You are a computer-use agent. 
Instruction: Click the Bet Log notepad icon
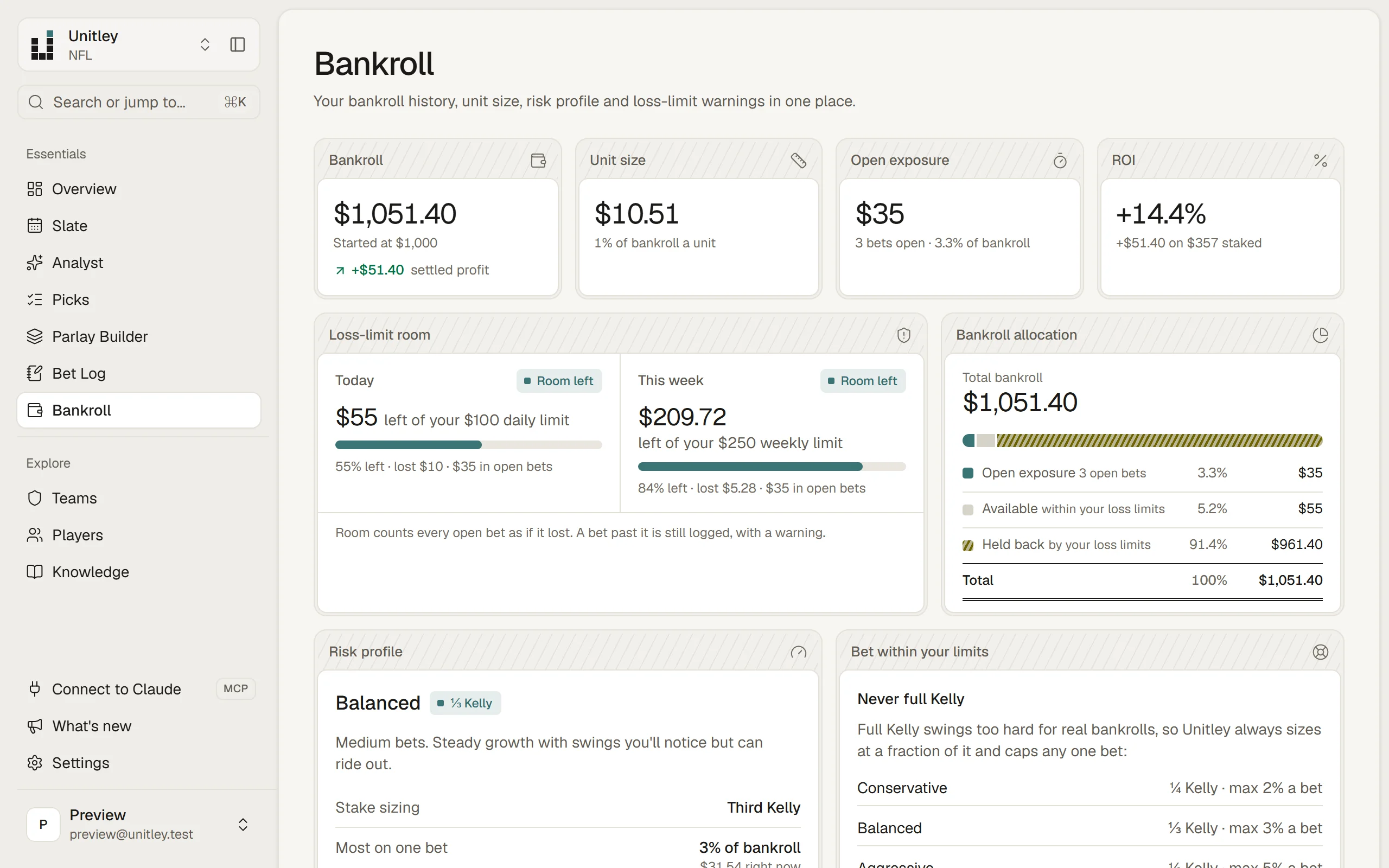click(34, 373)
